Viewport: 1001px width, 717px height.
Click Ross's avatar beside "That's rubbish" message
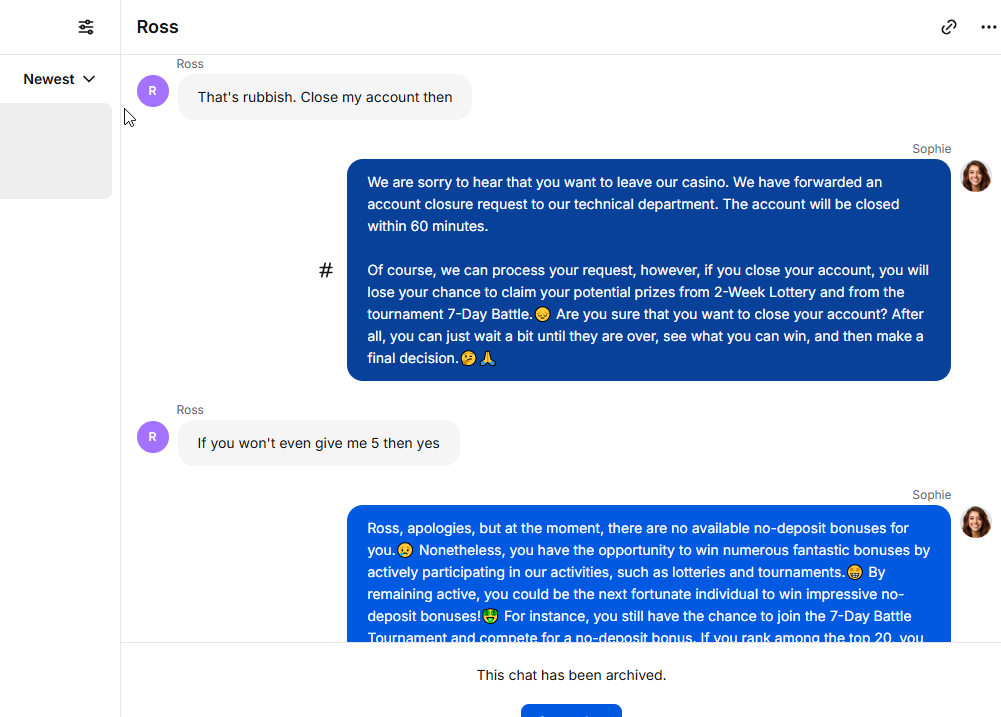click(153, 91)
